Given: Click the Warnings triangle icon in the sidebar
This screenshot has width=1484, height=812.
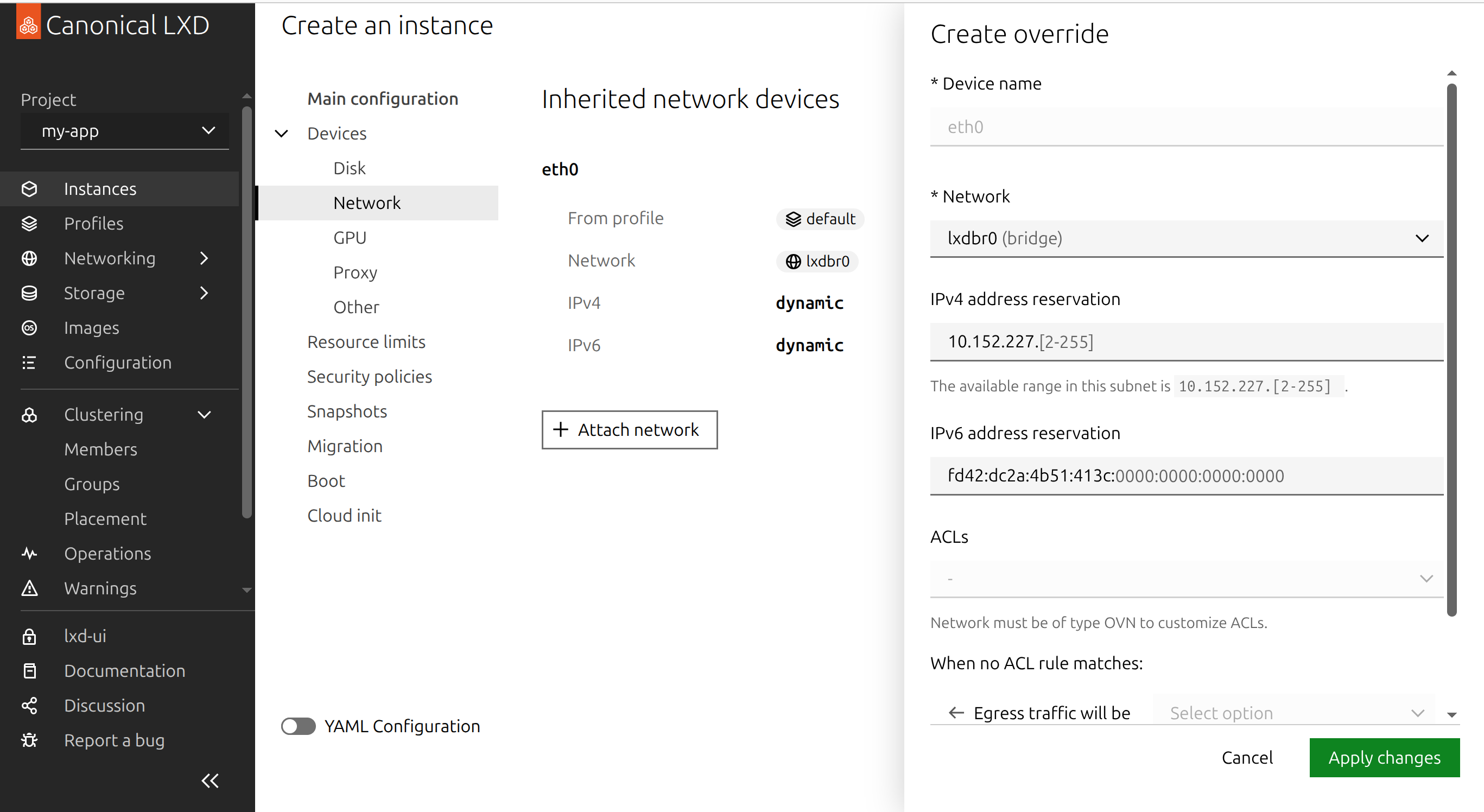Looking at the screenshot, I should 29,588.
